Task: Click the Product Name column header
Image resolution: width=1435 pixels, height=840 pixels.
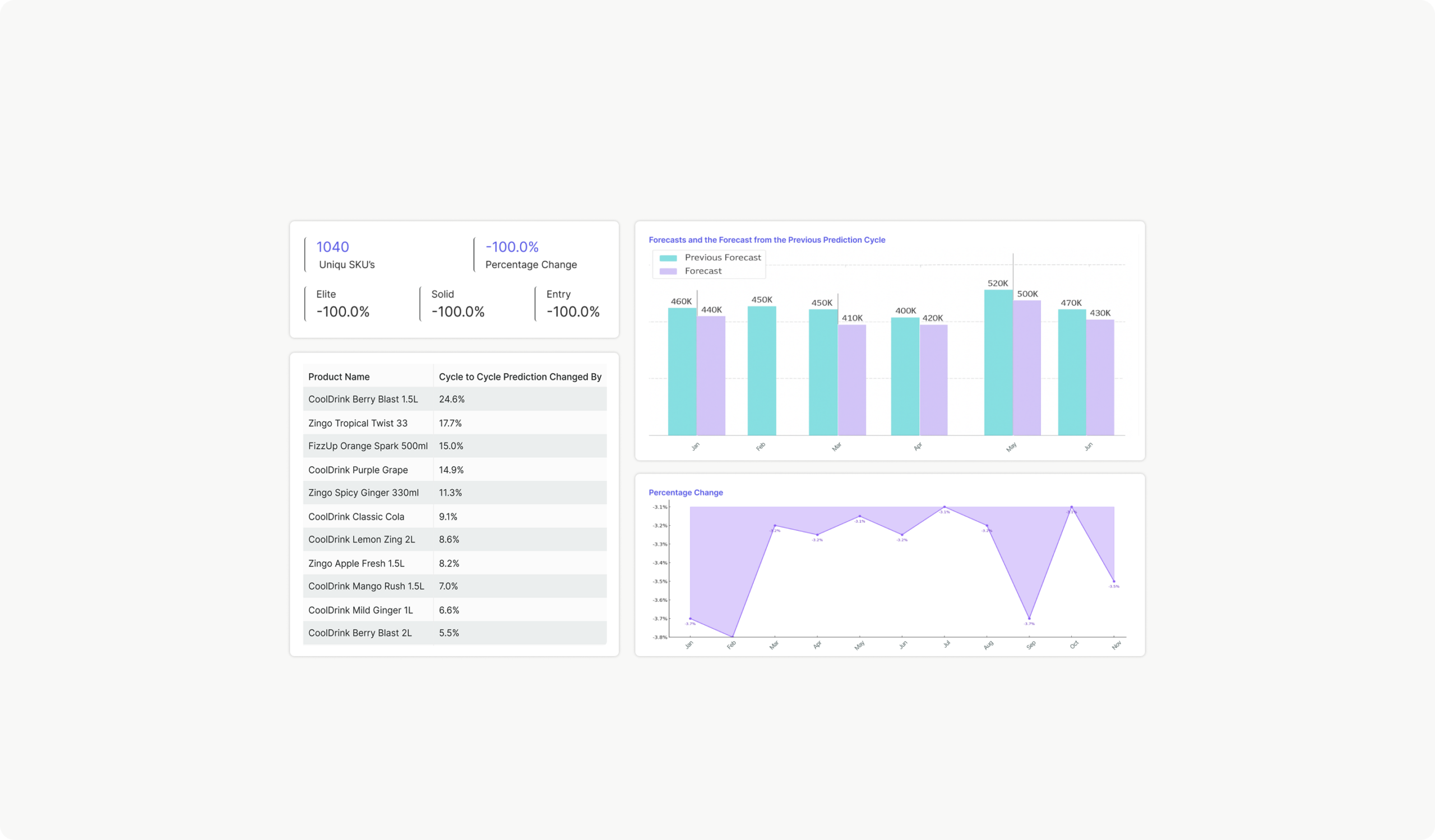Action: click(339, 377)
